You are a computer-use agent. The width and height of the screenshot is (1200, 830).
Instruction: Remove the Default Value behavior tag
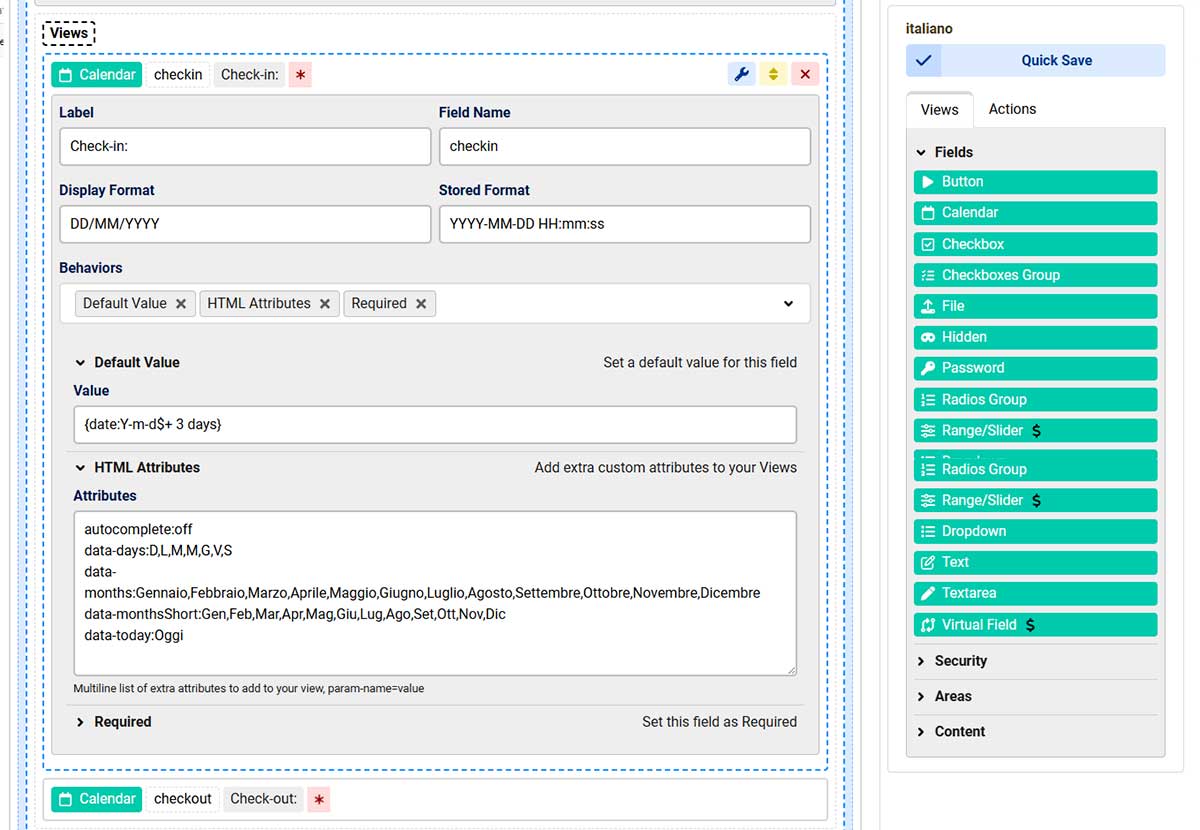click(x=181, y=304)
